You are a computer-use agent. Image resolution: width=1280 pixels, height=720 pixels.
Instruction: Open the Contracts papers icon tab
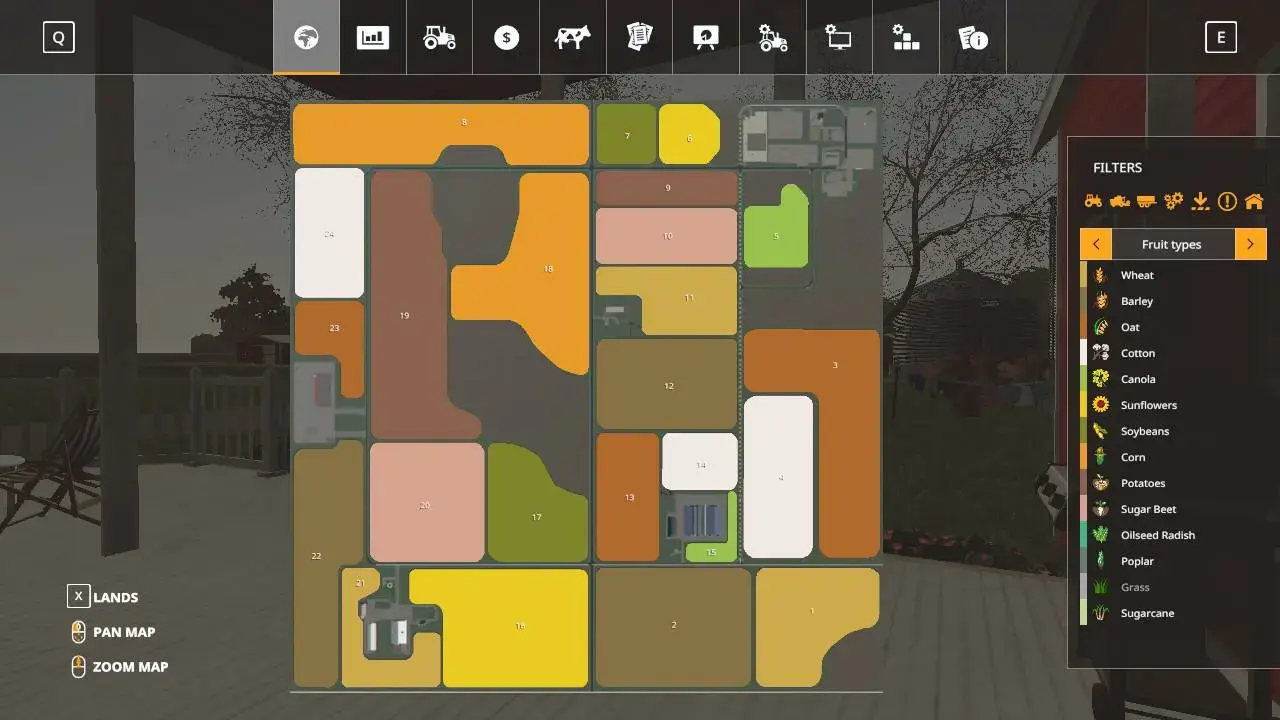[x=639, y=38]
